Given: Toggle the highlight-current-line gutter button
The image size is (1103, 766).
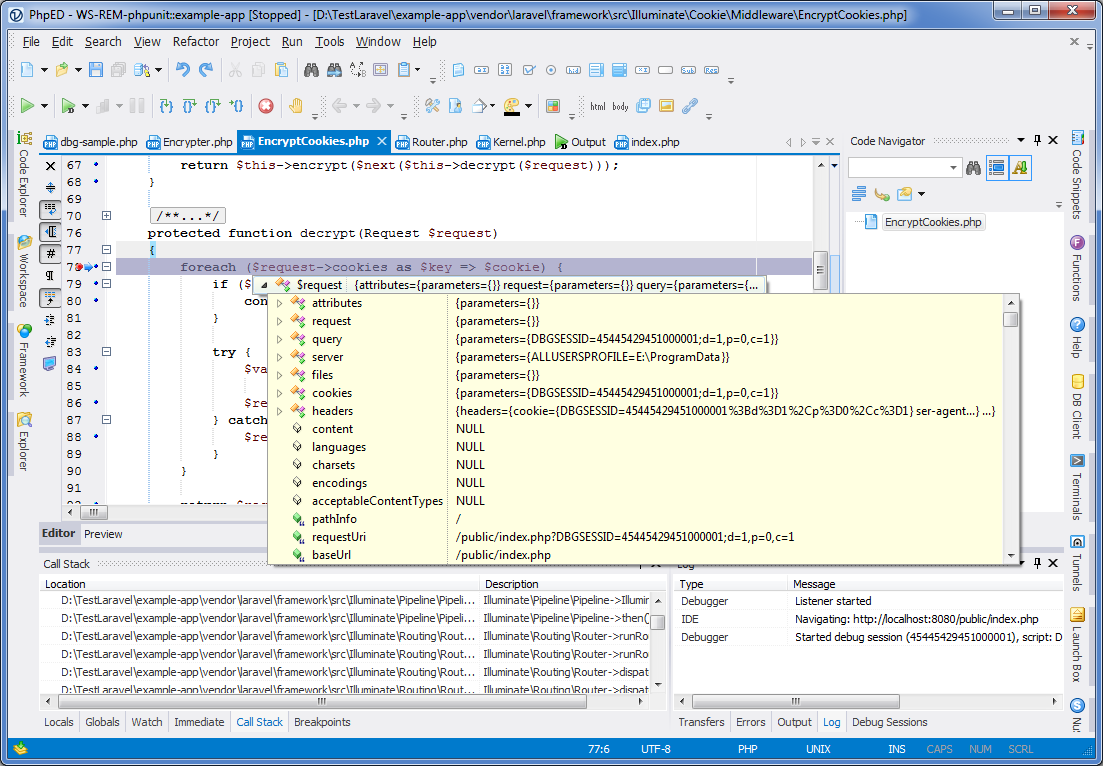Looking at the screenshot, I should [50, 298].
